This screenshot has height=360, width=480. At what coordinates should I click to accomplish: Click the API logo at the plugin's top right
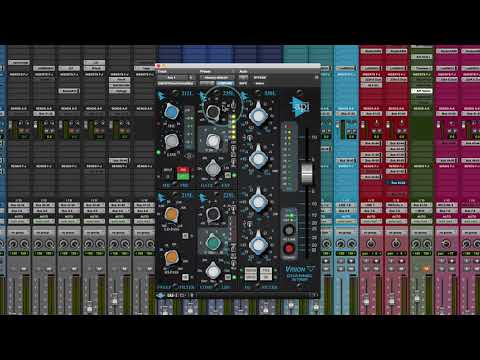(x=301, y=107)
